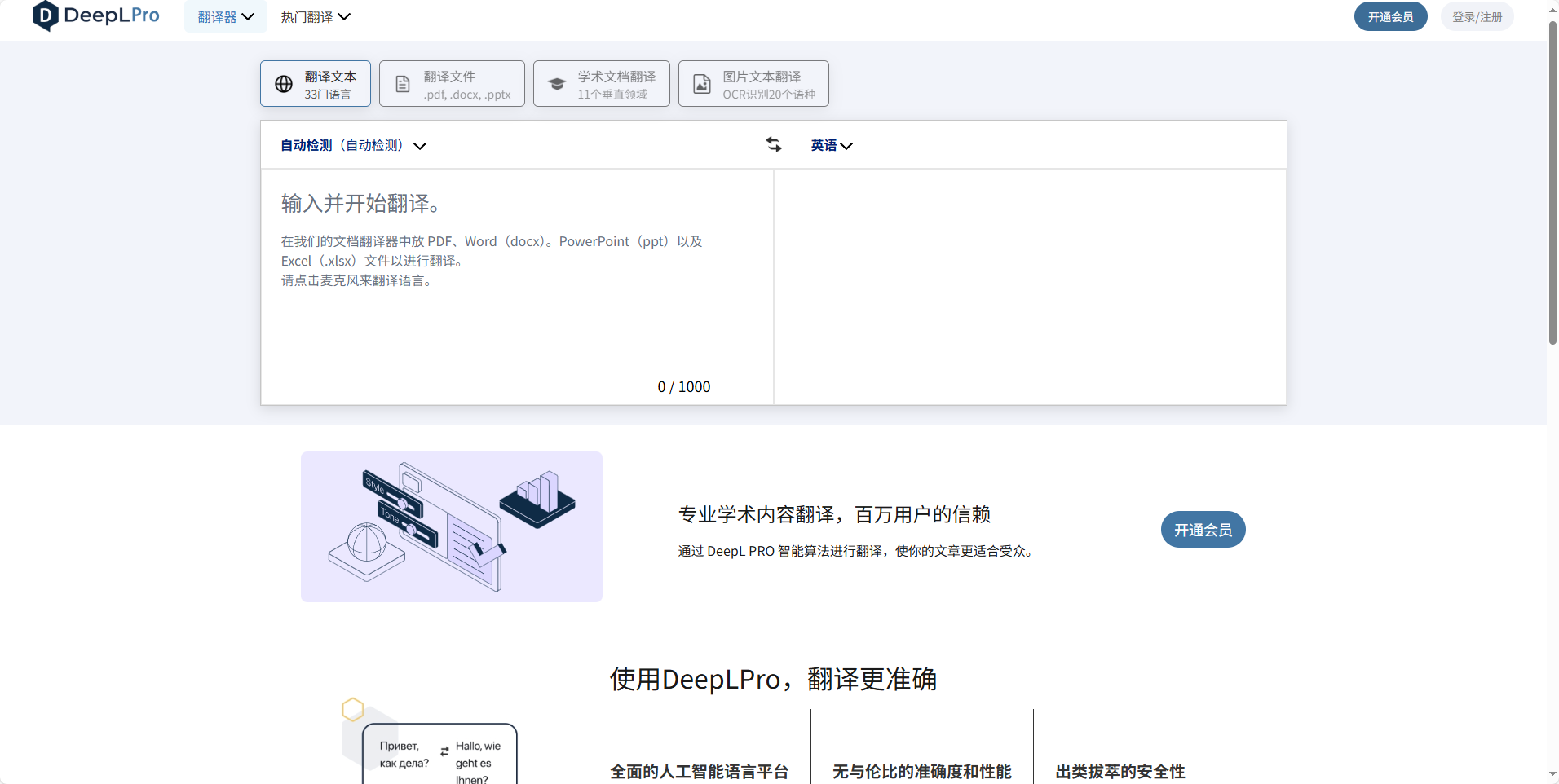
Task: Click the 全面的人工智能语言平台 heading
Action: coord(700,771)
